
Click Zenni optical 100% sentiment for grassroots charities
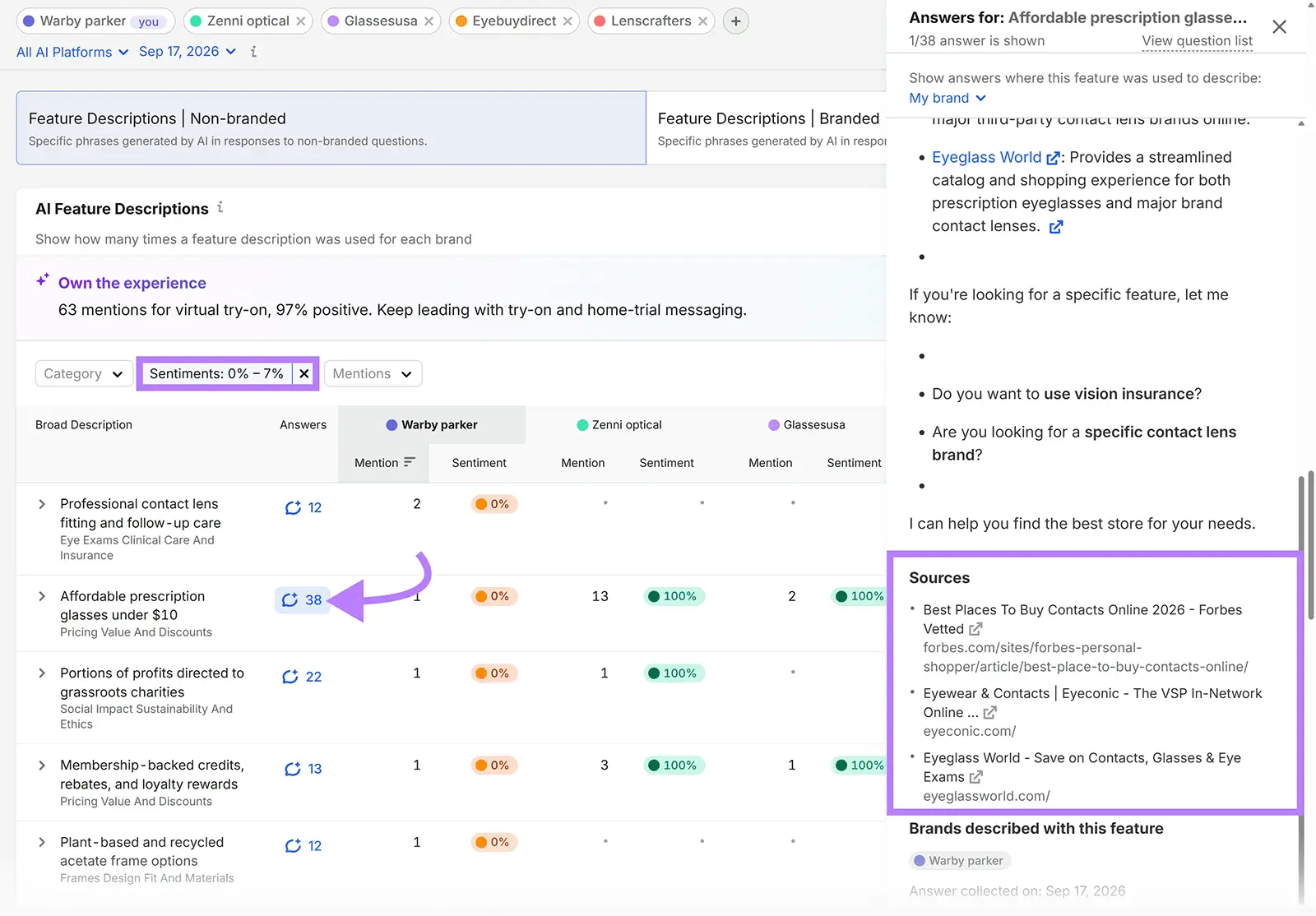pos(673,673)
